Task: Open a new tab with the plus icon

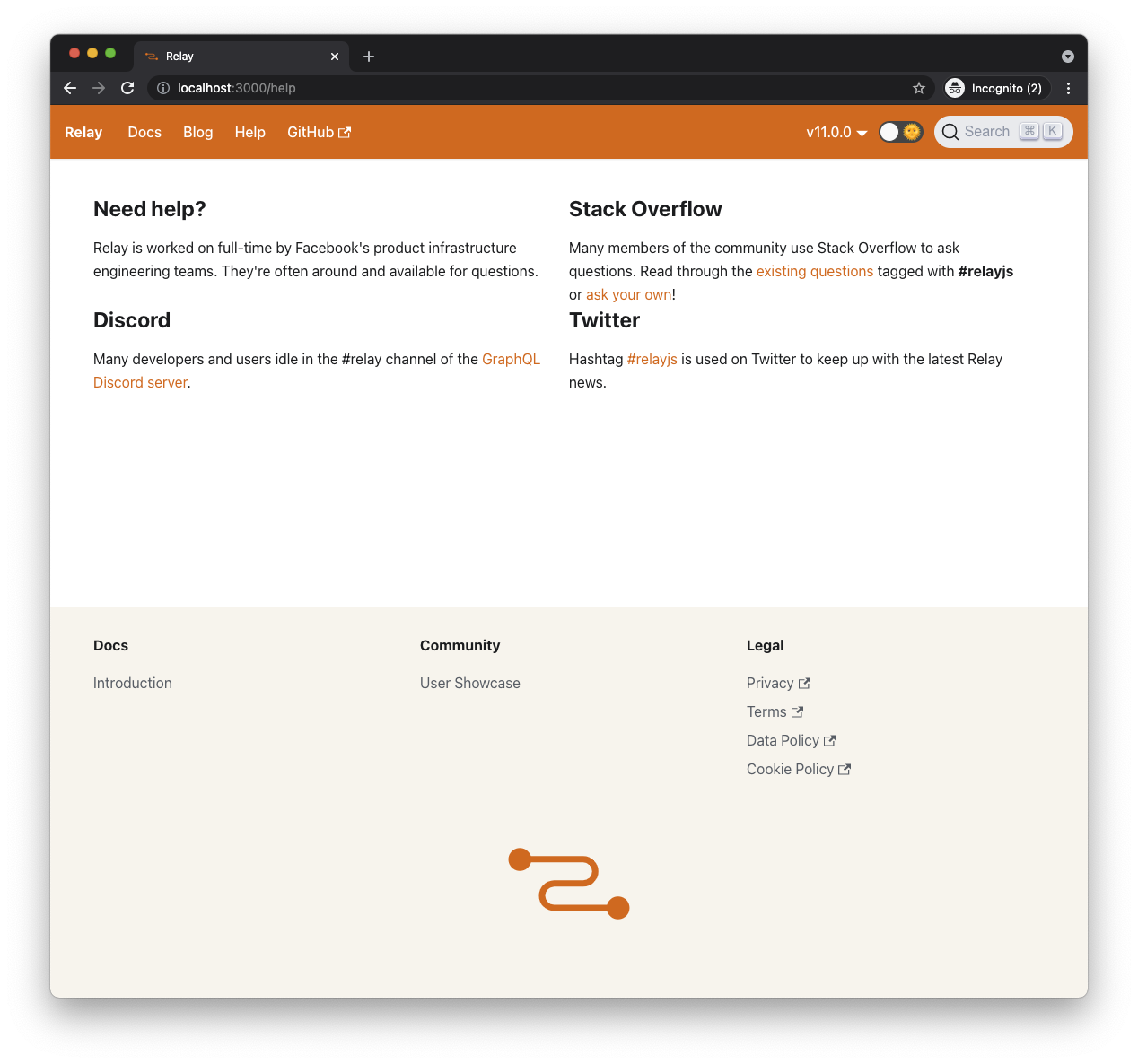Action: click(369, 57)
